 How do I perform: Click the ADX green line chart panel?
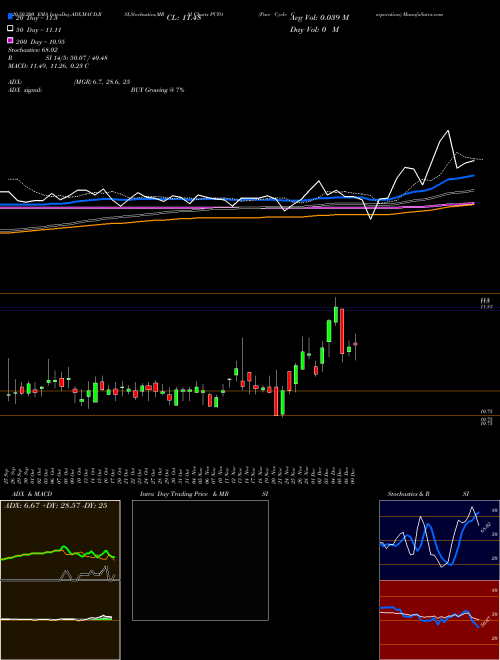point(60,540)
